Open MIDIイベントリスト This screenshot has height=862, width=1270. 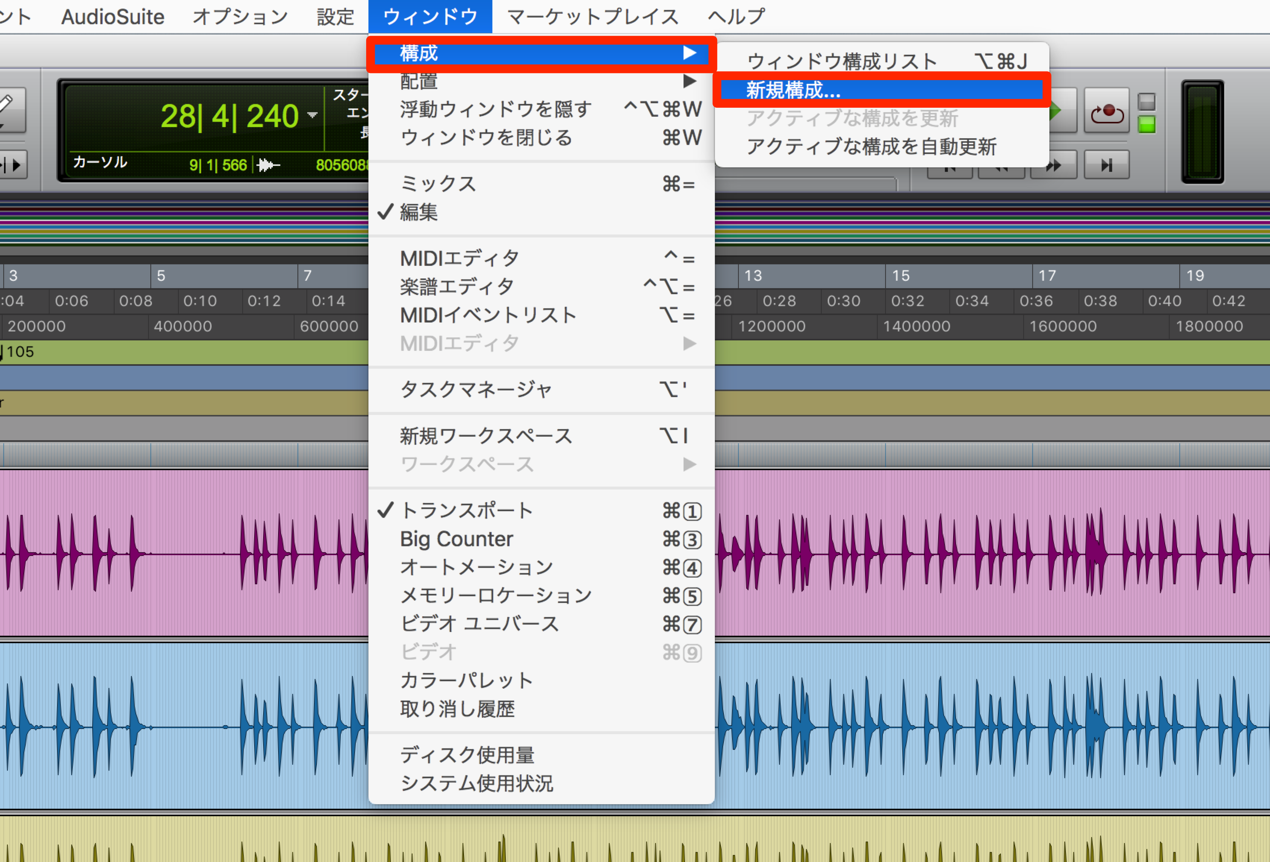pos(541,315)
